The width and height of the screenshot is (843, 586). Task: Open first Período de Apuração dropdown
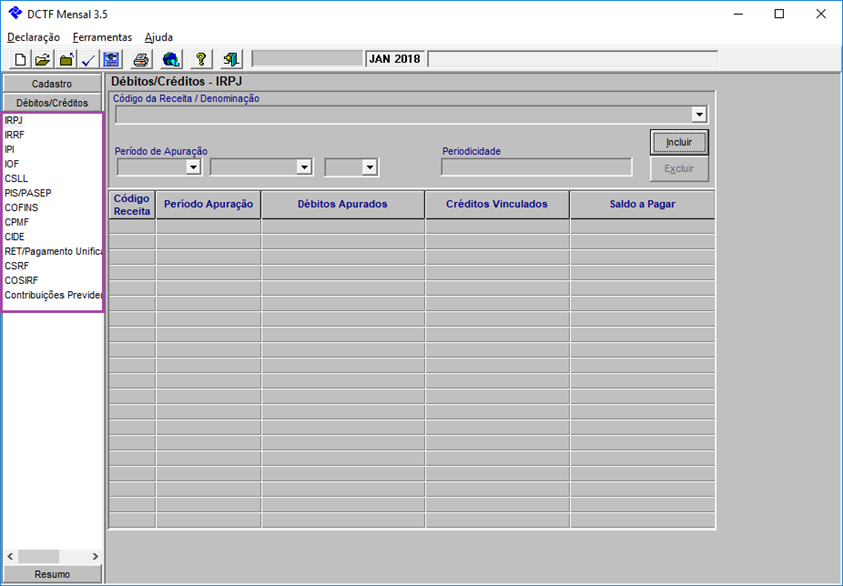click(192, 167)
